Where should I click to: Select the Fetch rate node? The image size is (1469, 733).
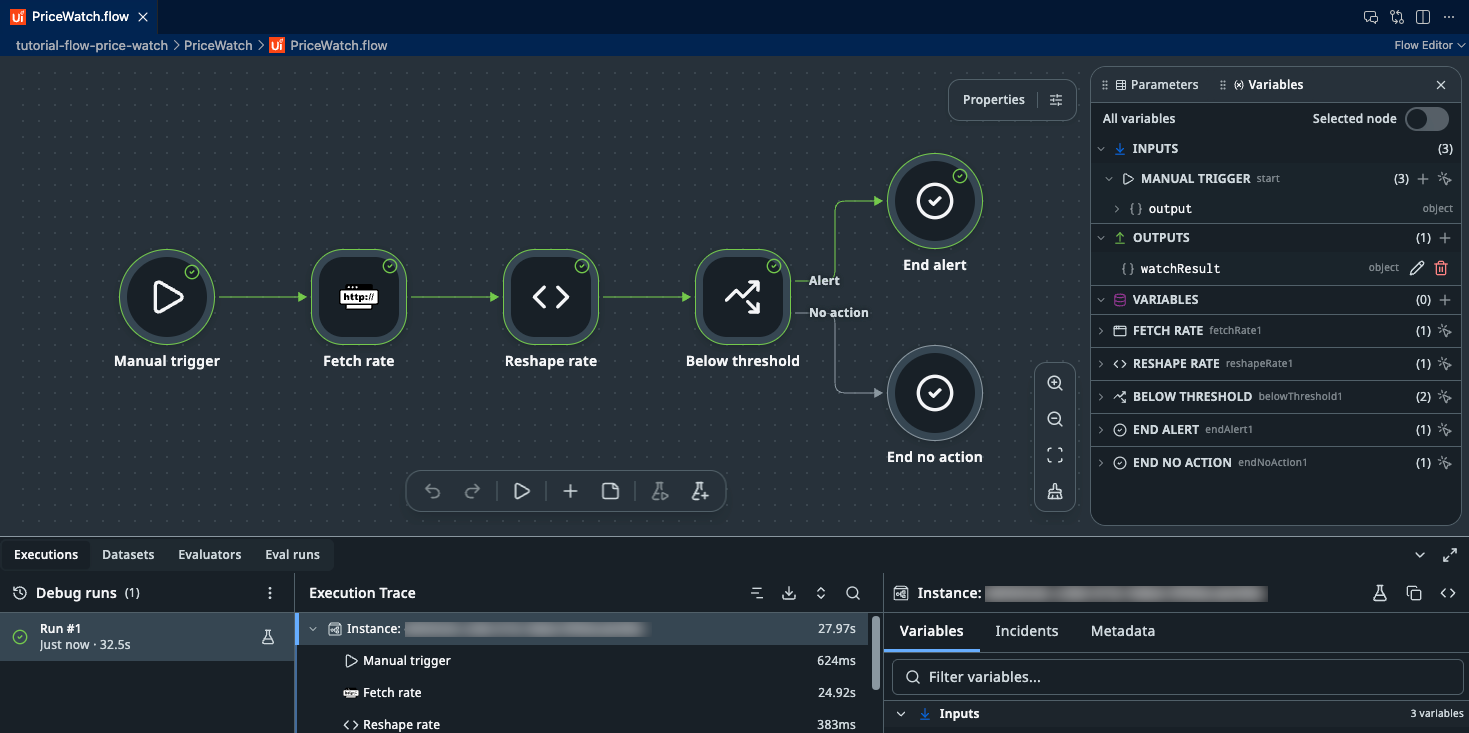point(359,297)
